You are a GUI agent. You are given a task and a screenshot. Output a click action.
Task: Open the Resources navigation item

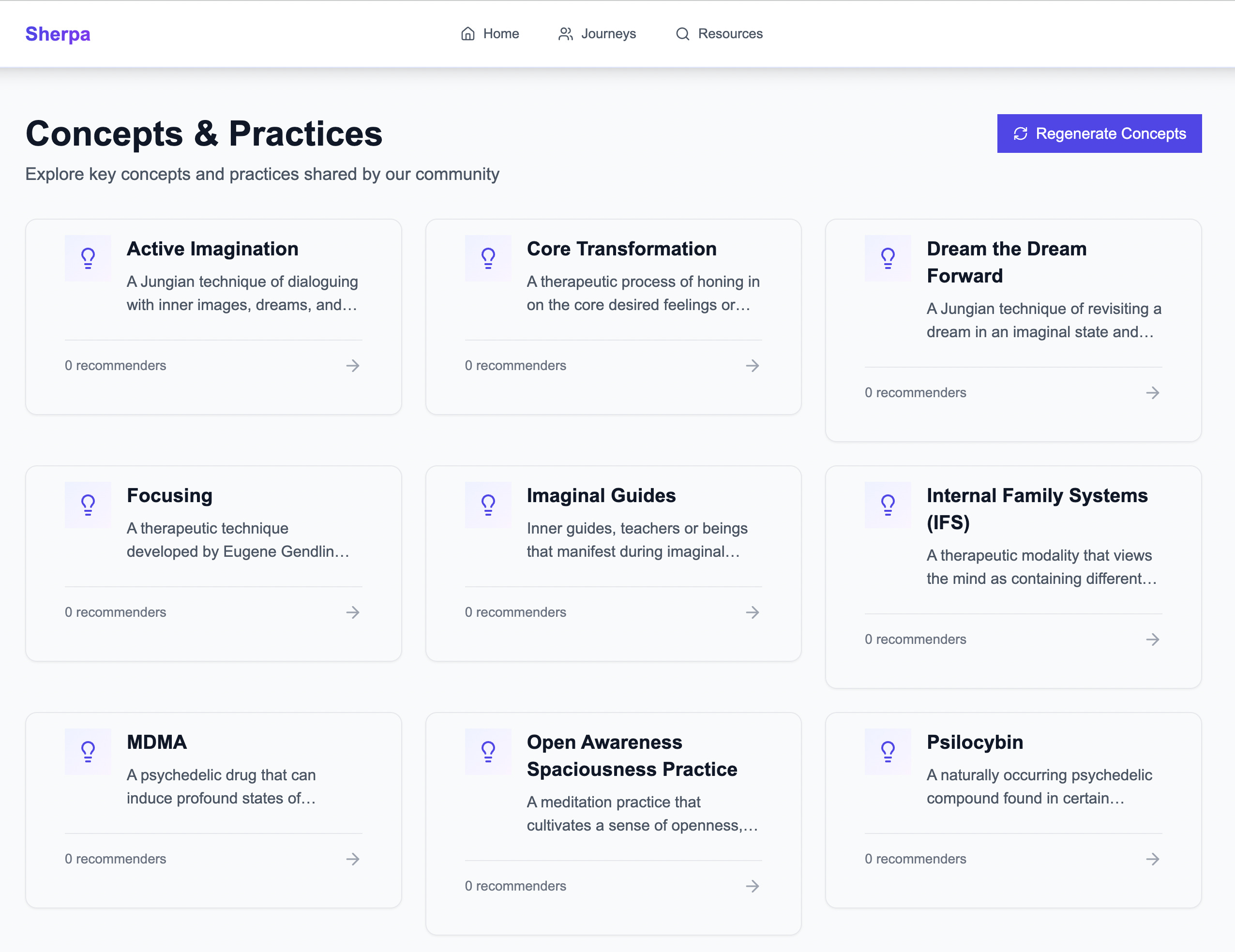click(x=719, y=34)
